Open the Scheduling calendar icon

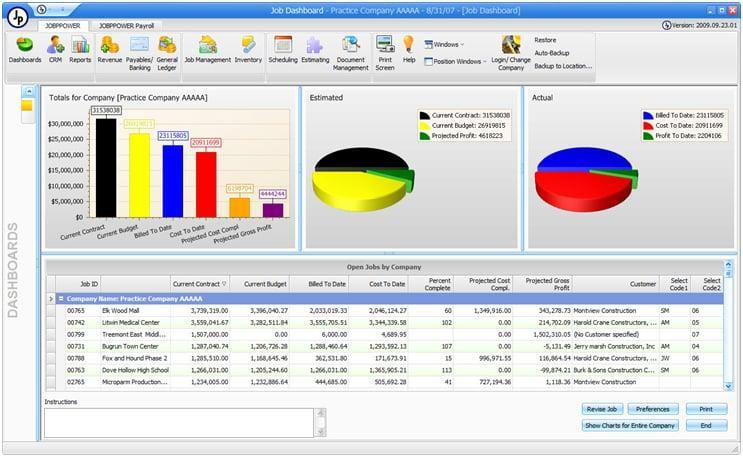point(283,49)
